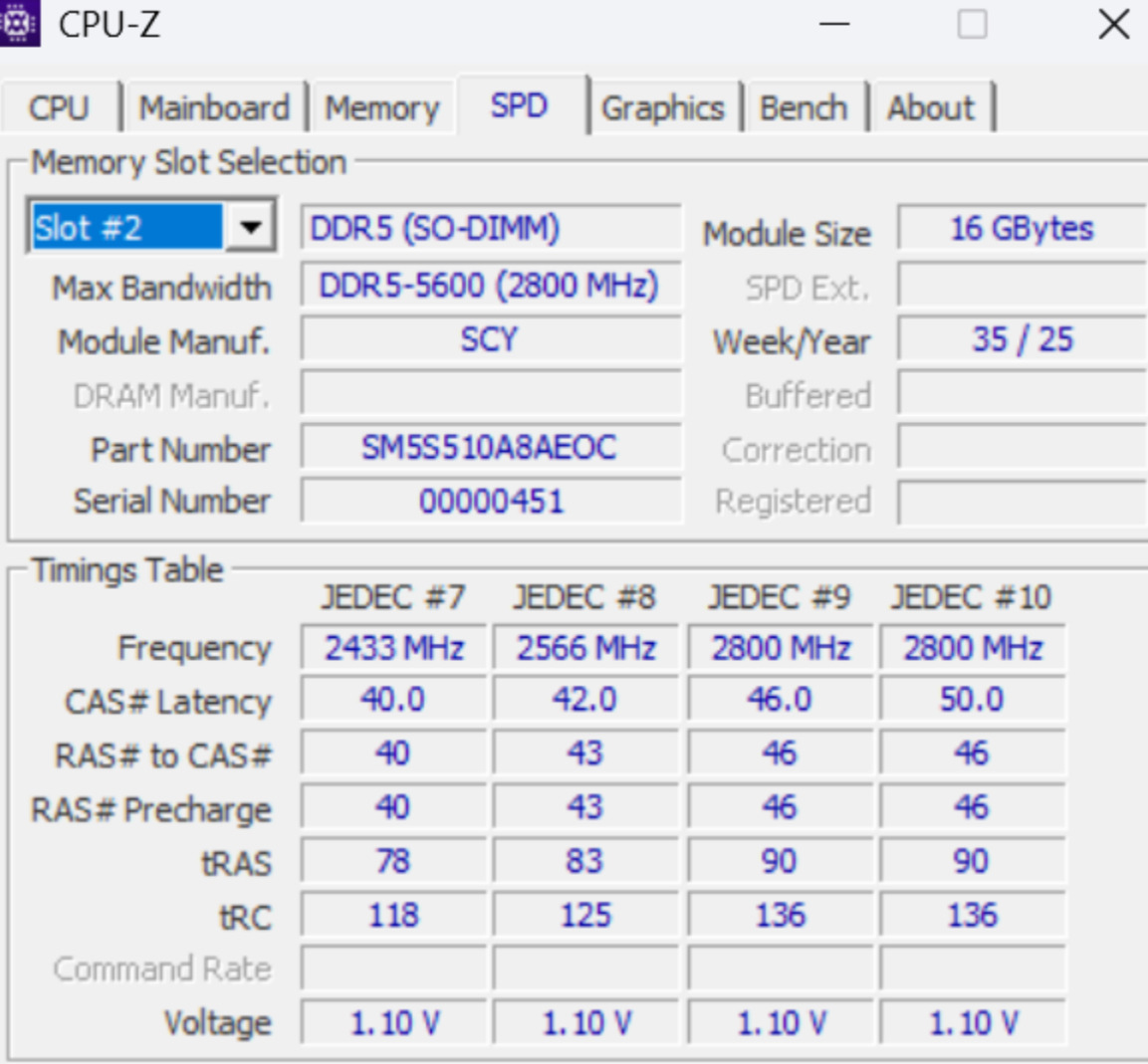Click the tRAS value 78

click(x=394, y=861)
